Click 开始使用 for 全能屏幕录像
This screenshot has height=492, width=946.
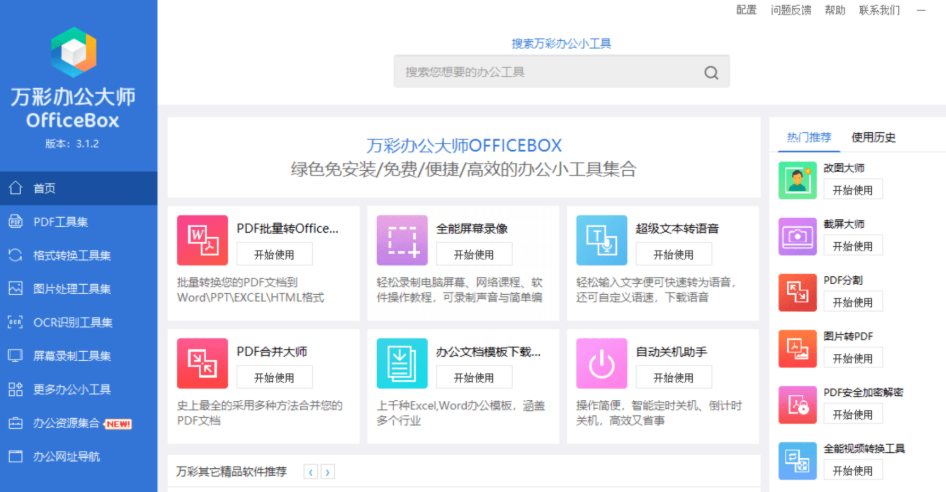pos(474,254)
